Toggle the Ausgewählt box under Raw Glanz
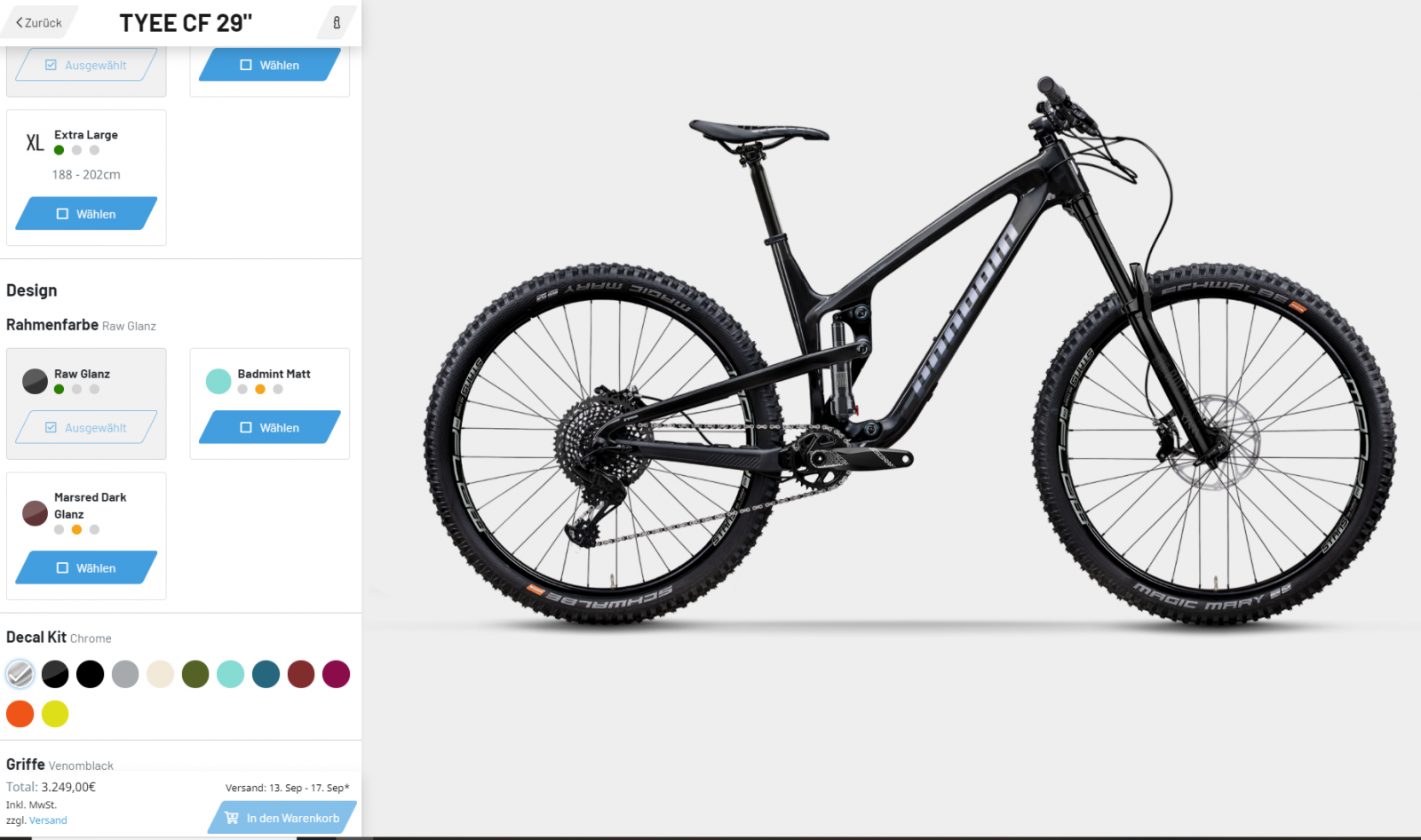Image resolution: width=1421 pixels, height=840 pixels. pyautogui.click(x=86, y=427)
